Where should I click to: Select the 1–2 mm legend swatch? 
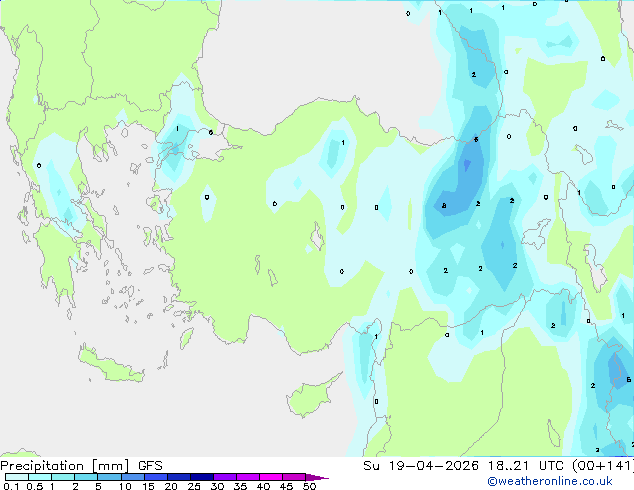(x=63, y=477)
